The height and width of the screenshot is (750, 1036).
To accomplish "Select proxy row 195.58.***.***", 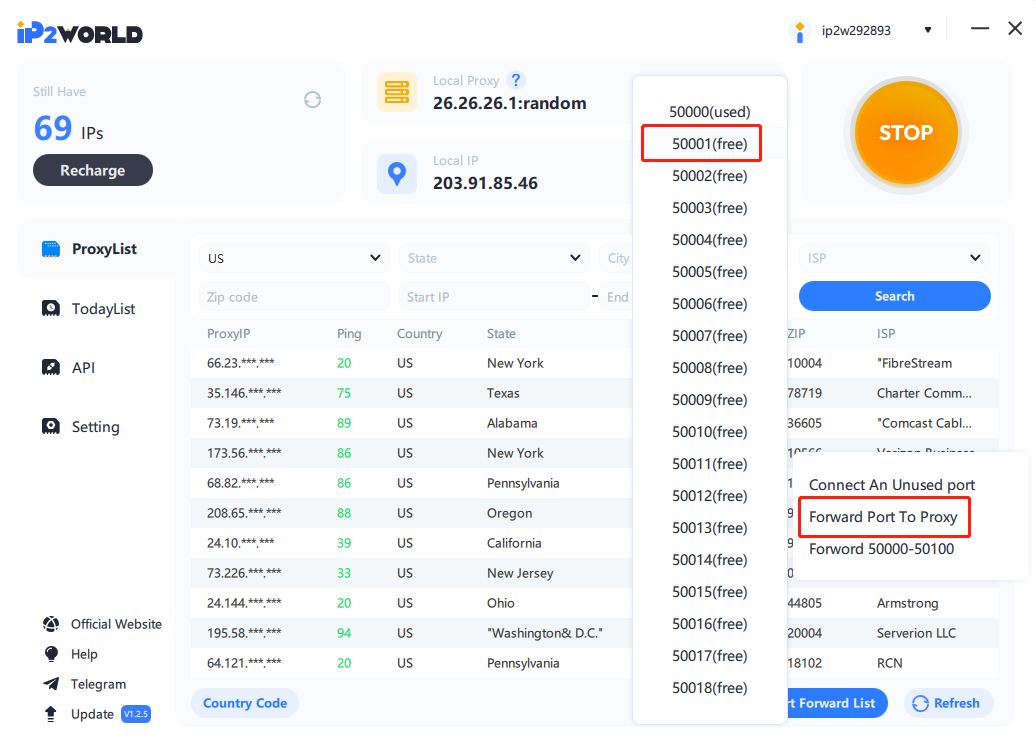I will pos(412,633).
